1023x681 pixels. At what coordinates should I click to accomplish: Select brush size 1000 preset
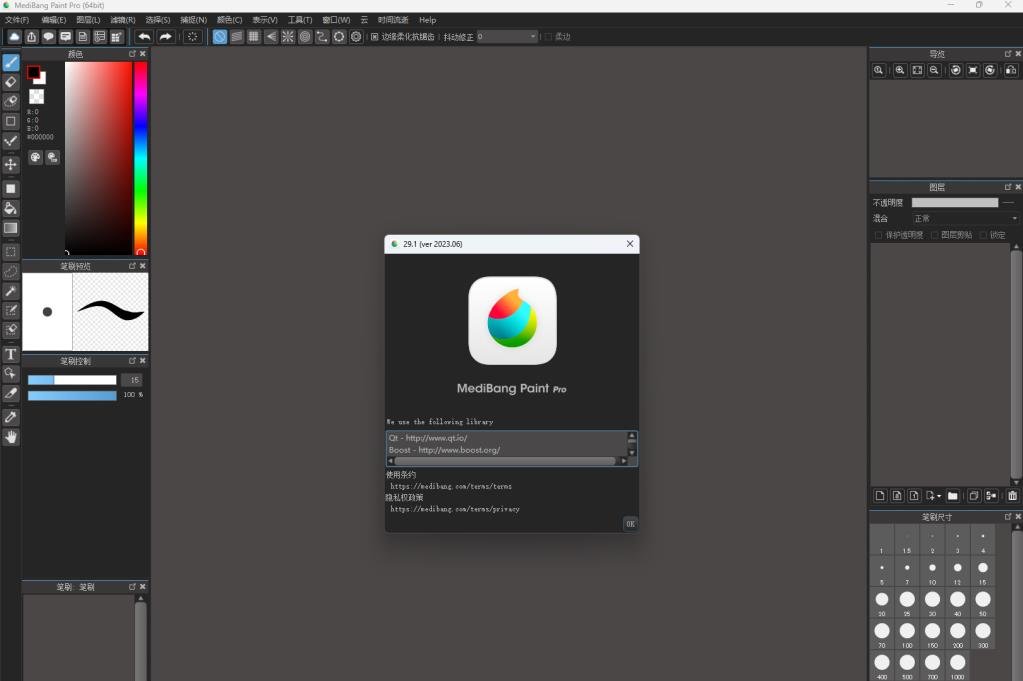click(957, 666)
